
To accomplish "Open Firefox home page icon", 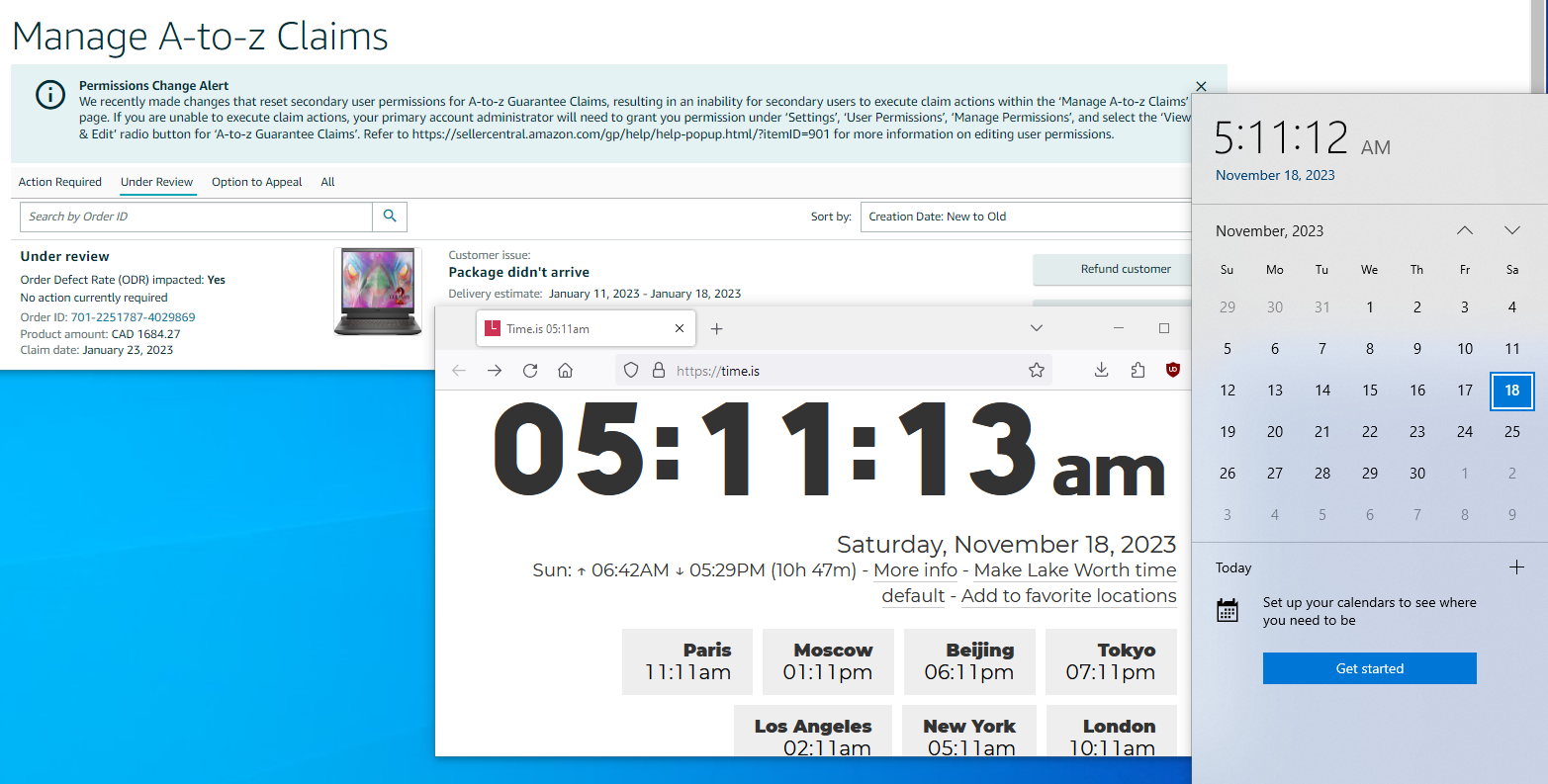I will pos(565,370).
